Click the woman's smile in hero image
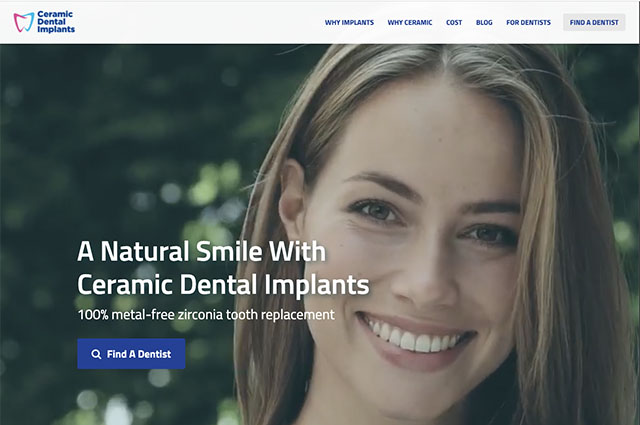The height and width of the screenshot is (425, 640). point(416,339)
